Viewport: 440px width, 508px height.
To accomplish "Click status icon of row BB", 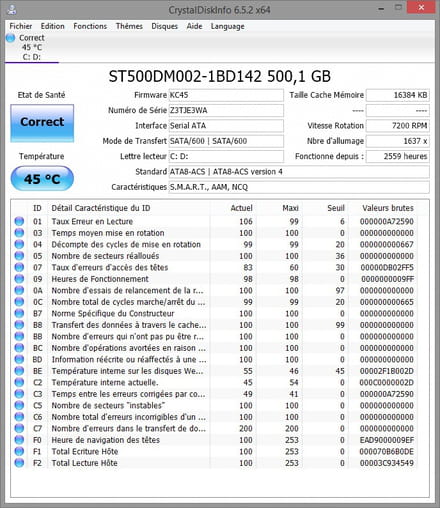I will click(19, 336).
